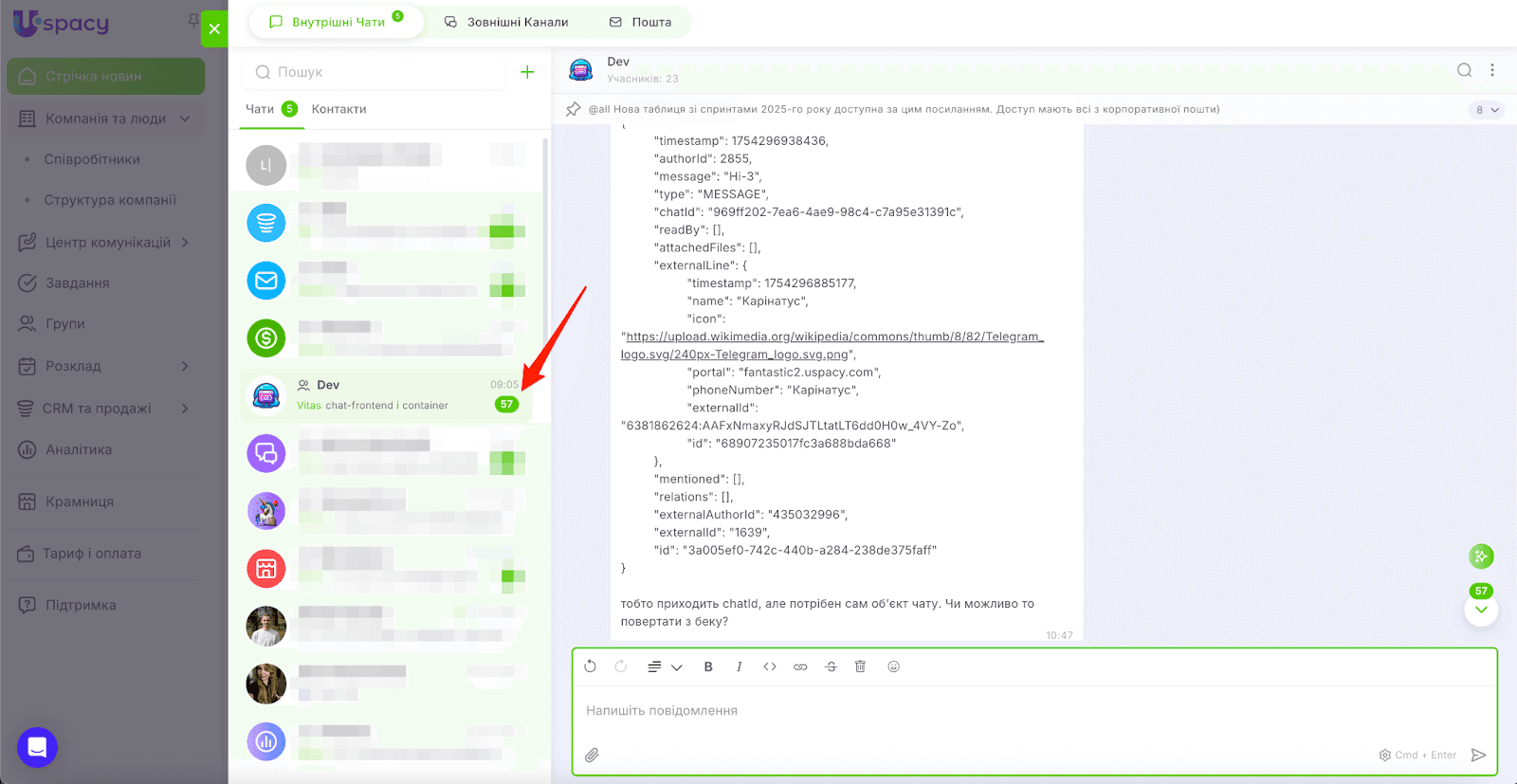The image size is (1517, 784).
Task: Expand the Розклад chevron
Action: [x=185, y=366]
